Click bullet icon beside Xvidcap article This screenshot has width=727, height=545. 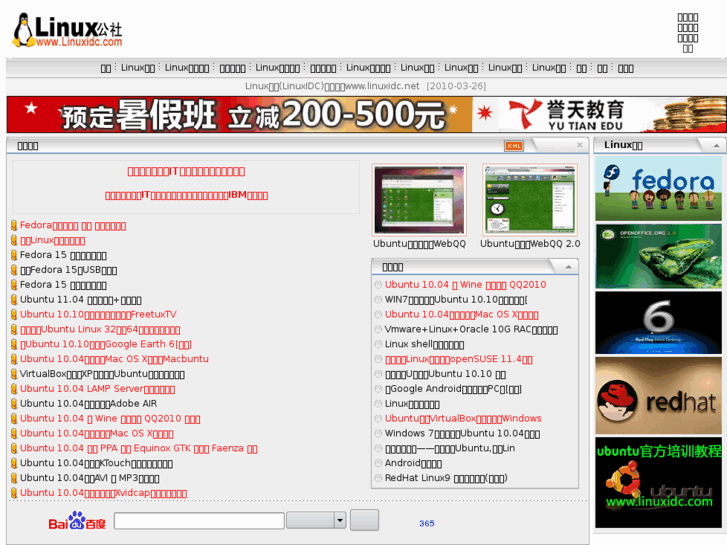(14, 493)
